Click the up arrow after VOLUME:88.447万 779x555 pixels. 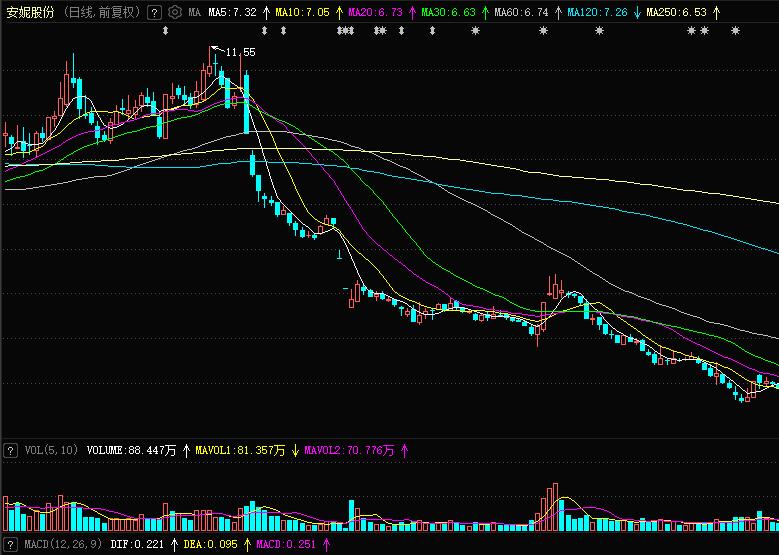tap(186, 451)
